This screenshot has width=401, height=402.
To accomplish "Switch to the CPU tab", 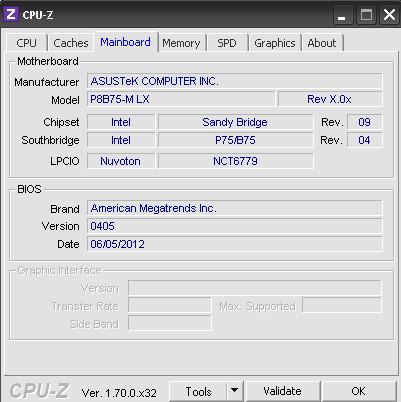I will 27,43.
